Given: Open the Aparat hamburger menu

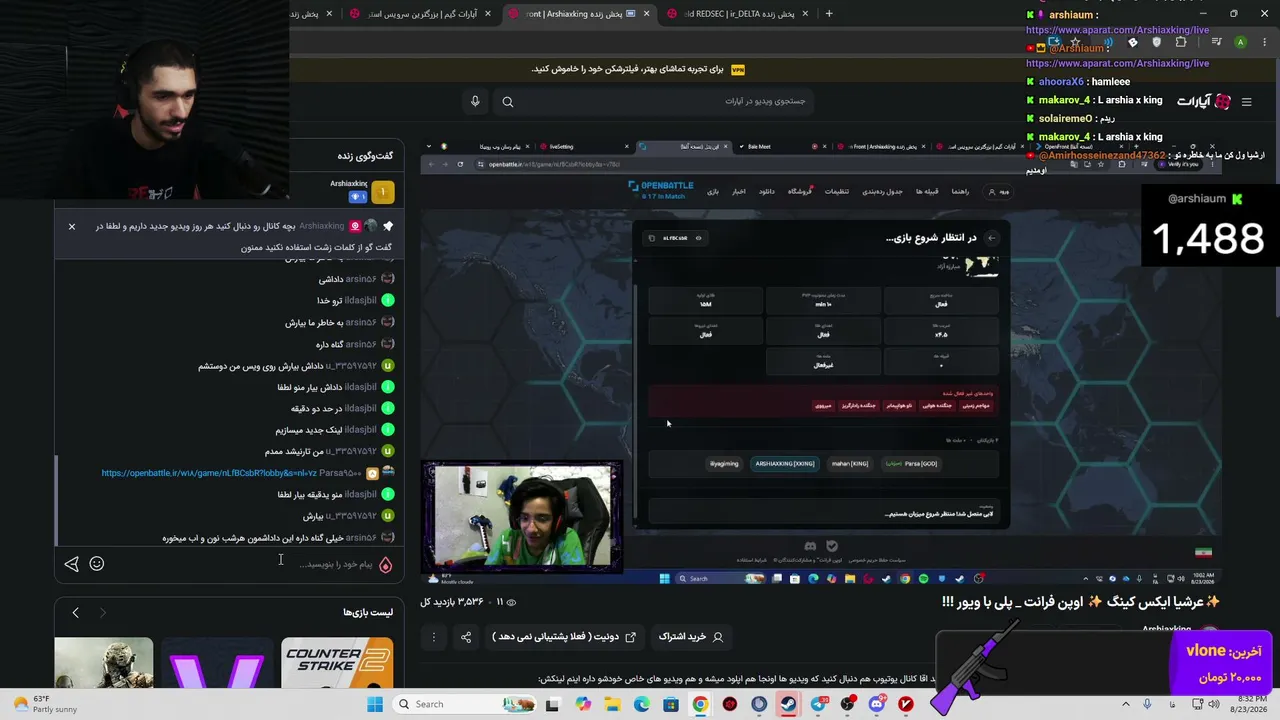Looking at the screenshot, I should [x=1246, y=101].
